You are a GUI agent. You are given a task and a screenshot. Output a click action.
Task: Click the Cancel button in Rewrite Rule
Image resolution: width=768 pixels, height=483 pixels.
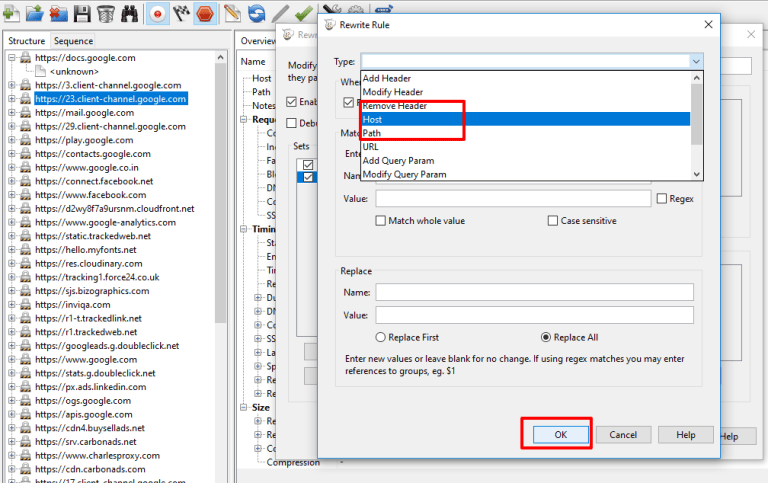coord(623,435)
